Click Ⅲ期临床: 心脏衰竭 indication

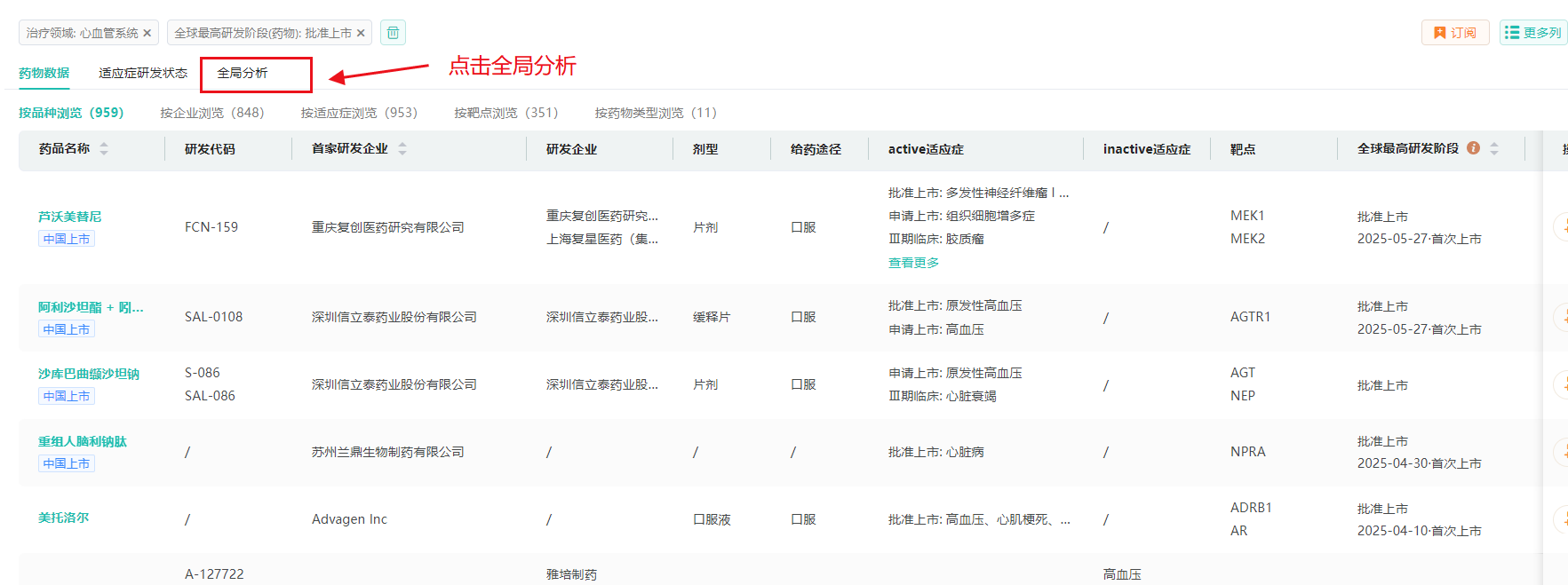(943, 396)
